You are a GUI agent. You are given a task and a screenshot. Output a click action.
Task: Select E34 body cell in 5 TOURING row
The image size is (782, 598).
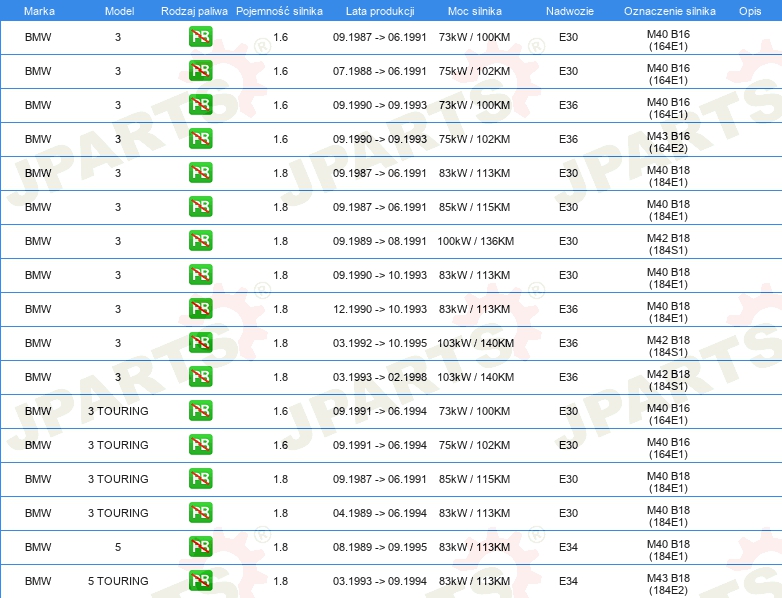pyautogui.click(x=568, y=581)
